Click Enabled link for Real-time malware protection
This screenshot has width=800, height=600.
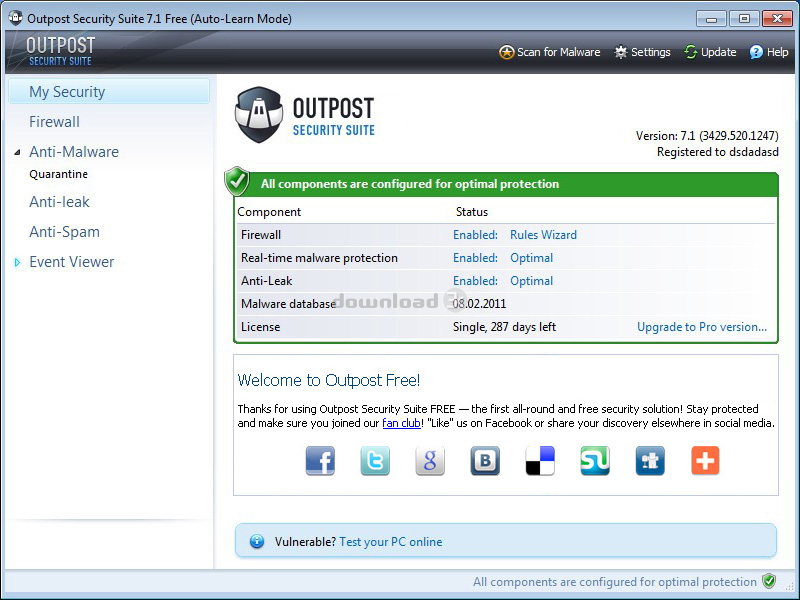[x=476, y=258]
